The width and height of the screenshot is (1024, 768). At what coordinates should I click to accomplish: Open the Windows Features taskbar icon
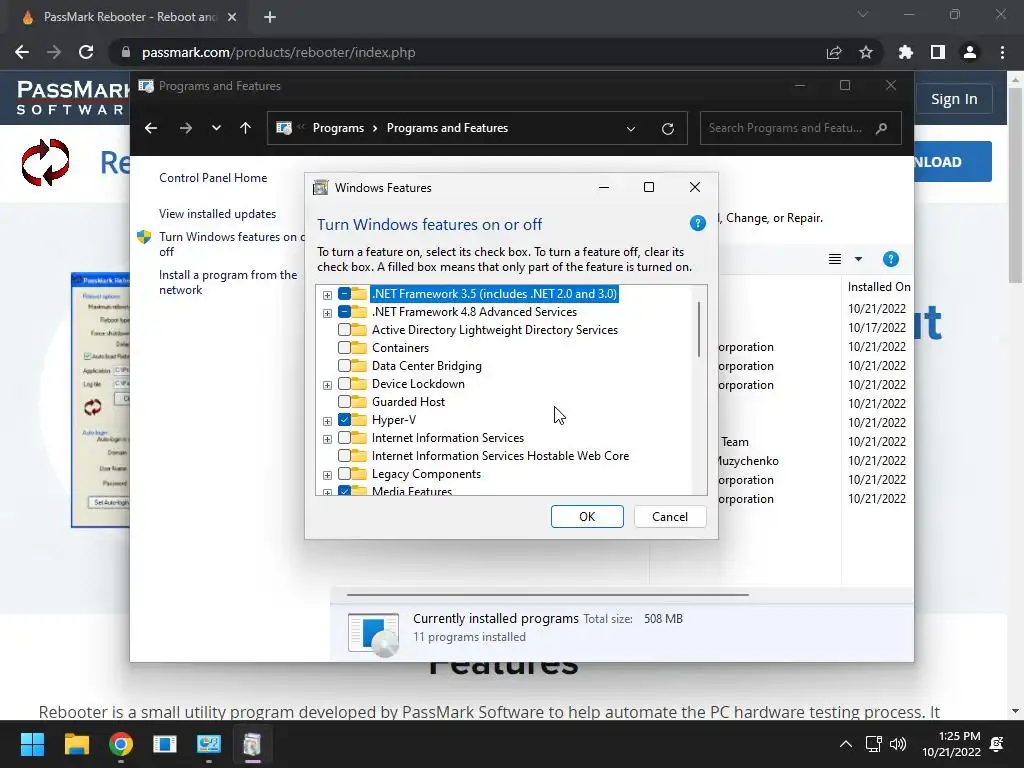253,744
